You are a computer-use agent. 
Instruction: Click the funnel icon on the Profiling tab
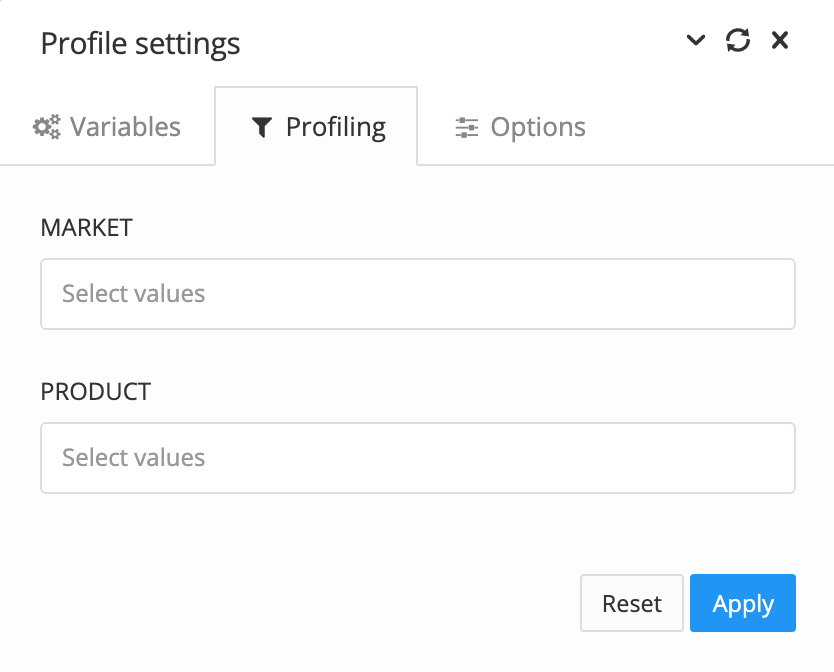coord(262,126)
